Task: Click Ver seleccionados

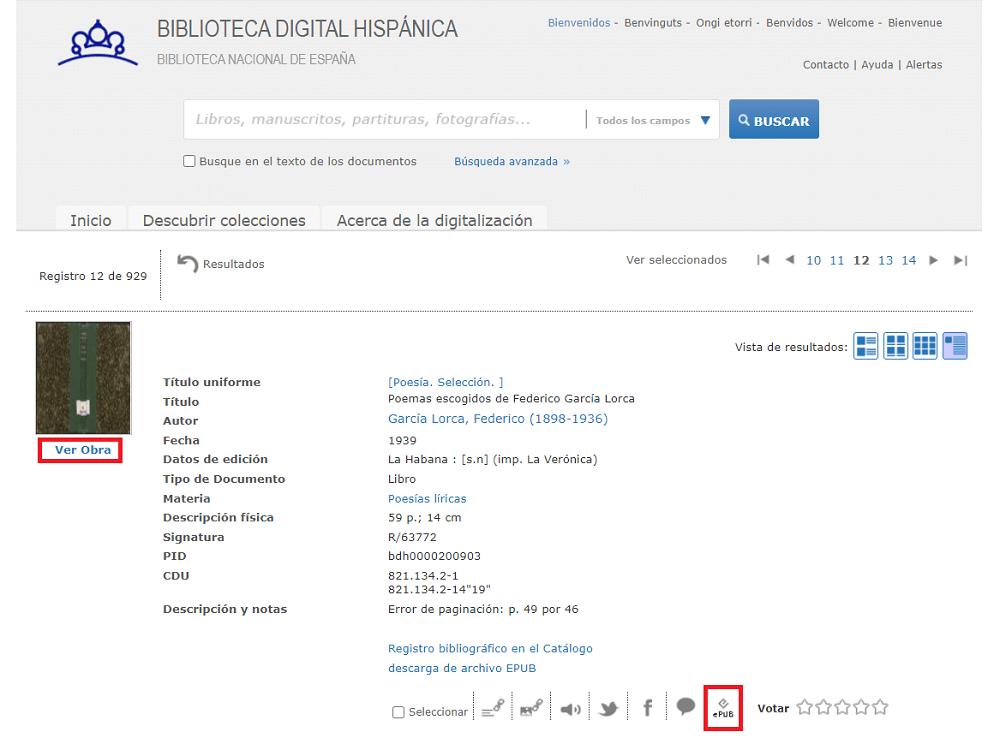Action: pos(676,260)
